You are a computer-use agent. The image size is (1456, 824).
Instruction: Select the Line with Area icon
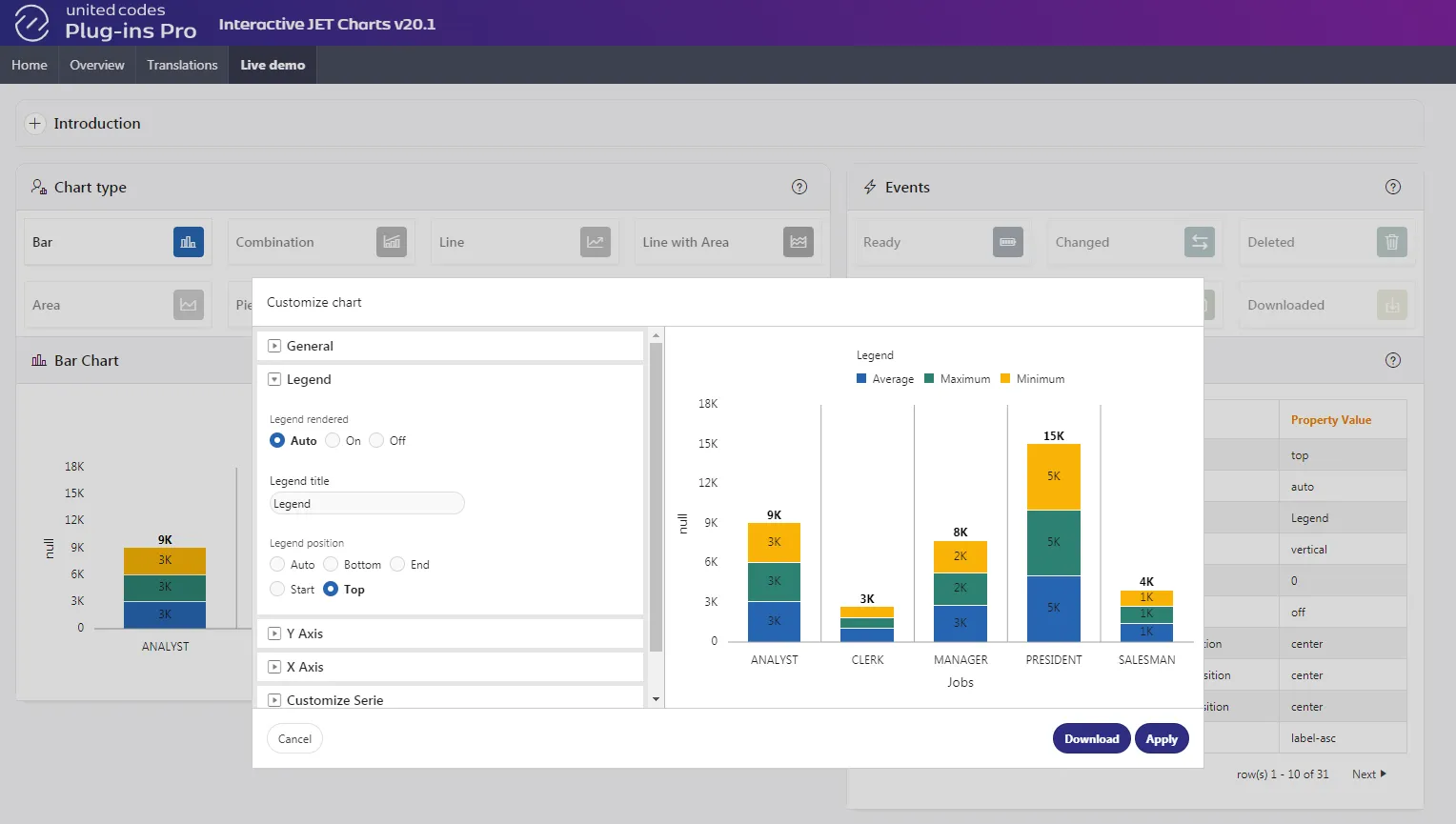coord(799,242)
